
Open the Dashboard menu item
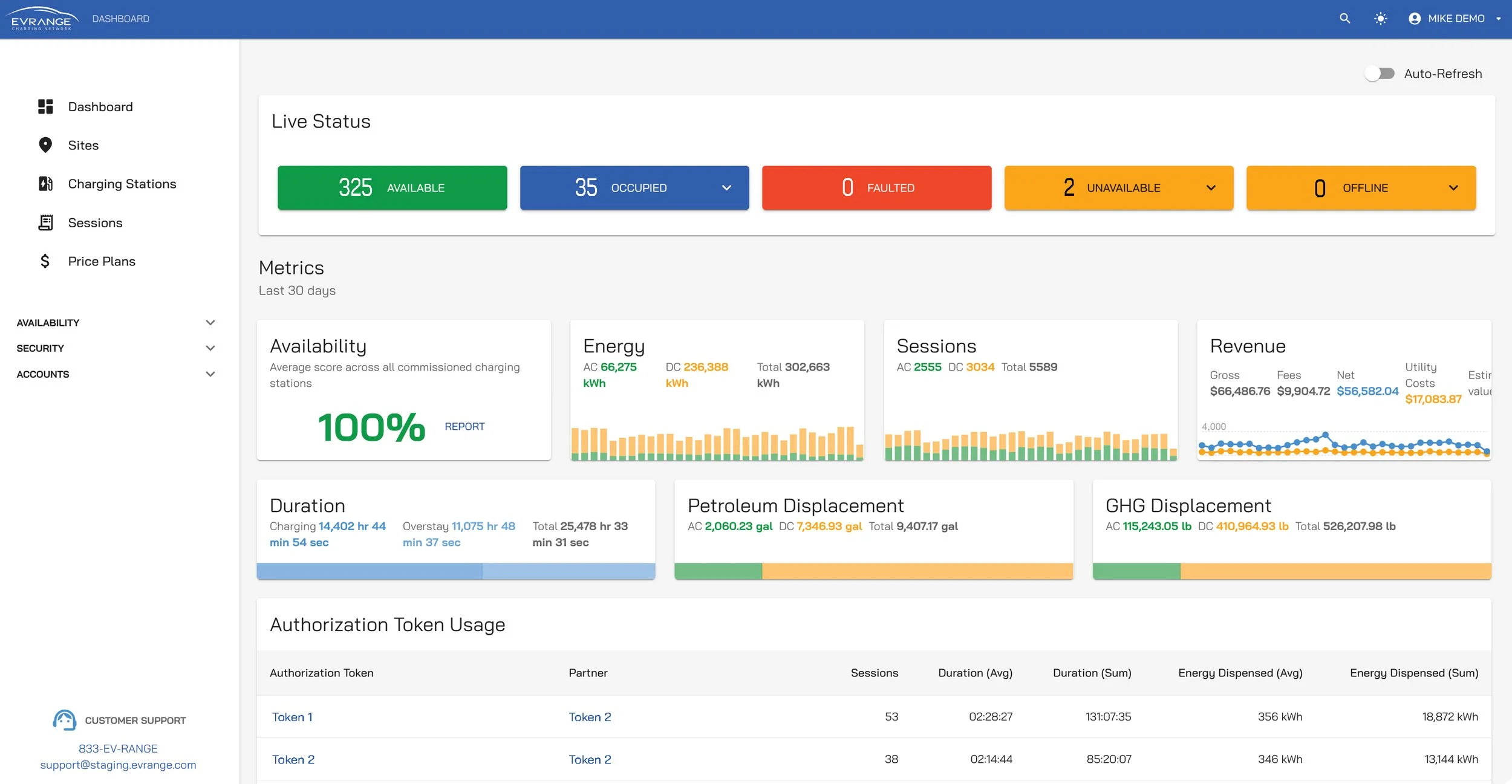[100, 107]
